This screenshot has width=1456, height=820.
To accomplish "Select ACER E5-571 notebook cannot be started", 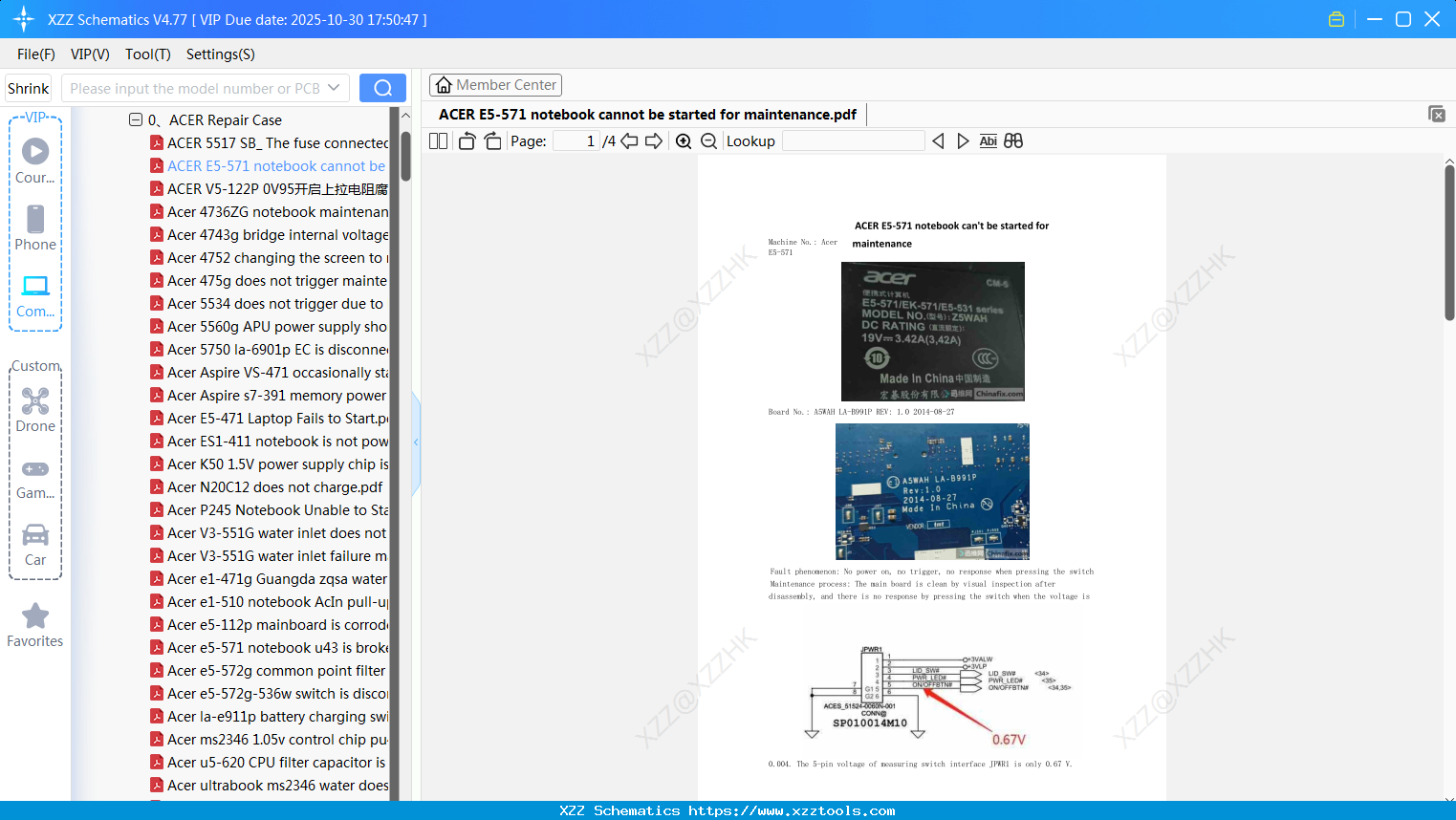I will coord(269,166).
